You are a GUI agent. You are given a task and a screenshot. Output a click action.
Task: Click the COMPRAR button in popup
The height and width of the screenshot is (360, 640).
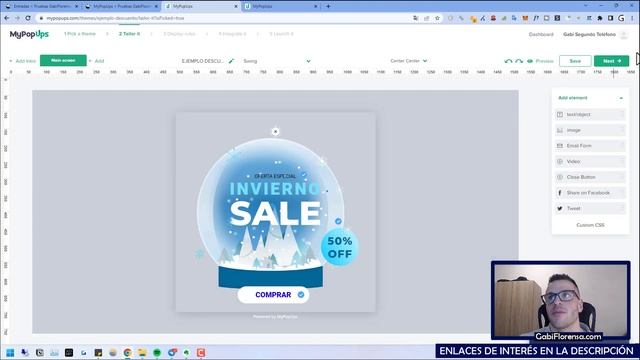pos(273,295)
